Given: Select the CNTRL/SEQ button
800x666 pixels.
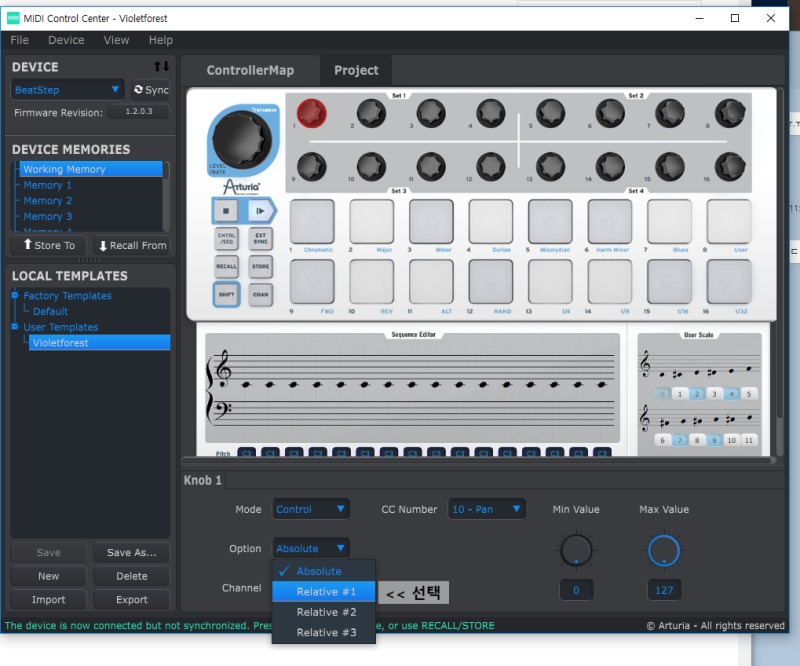Looking at the screenshot, I should point(226,238).
